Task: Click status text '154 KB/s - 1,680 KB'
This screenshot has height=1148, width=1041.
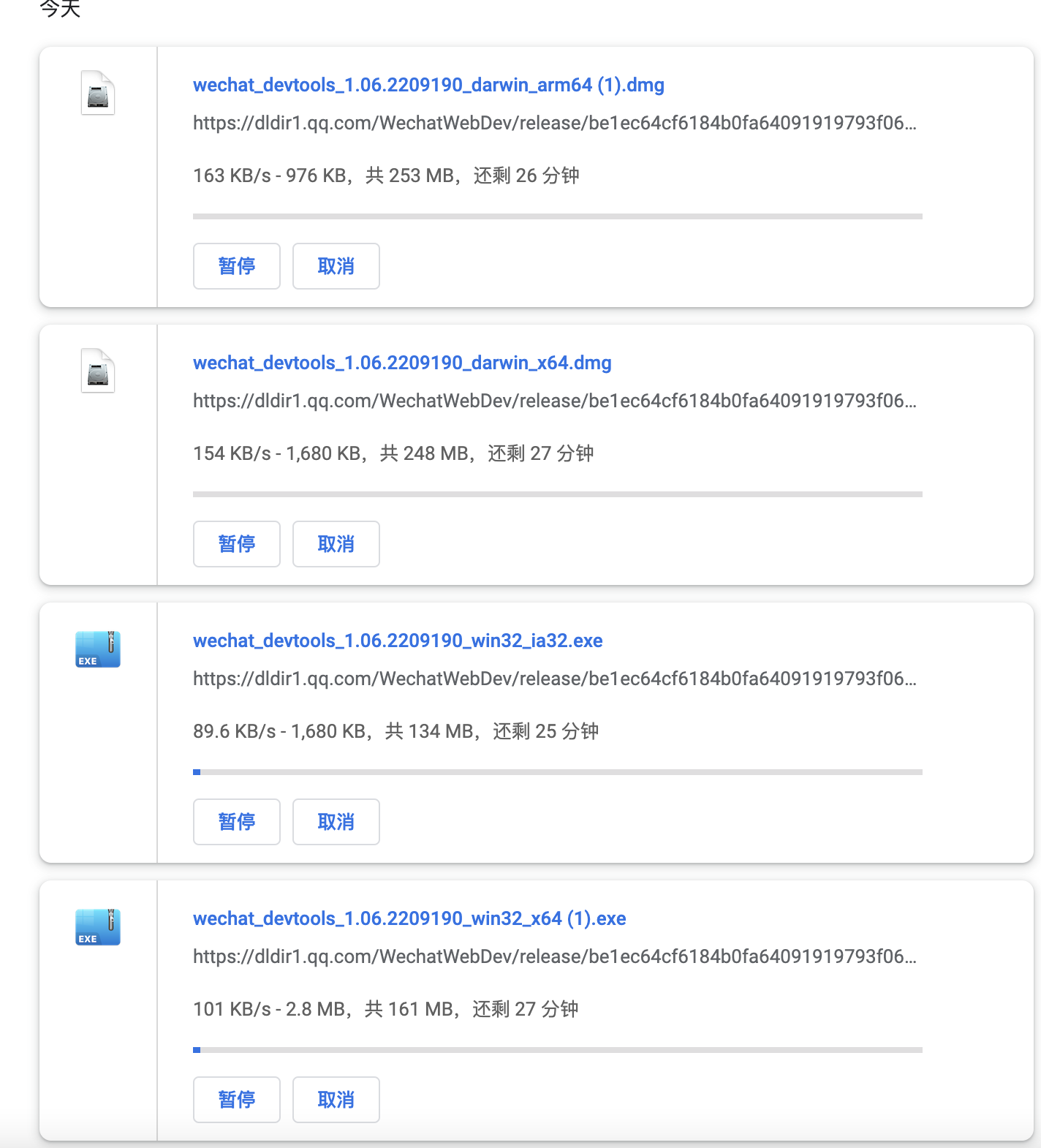Action: (x=277, y=453)
